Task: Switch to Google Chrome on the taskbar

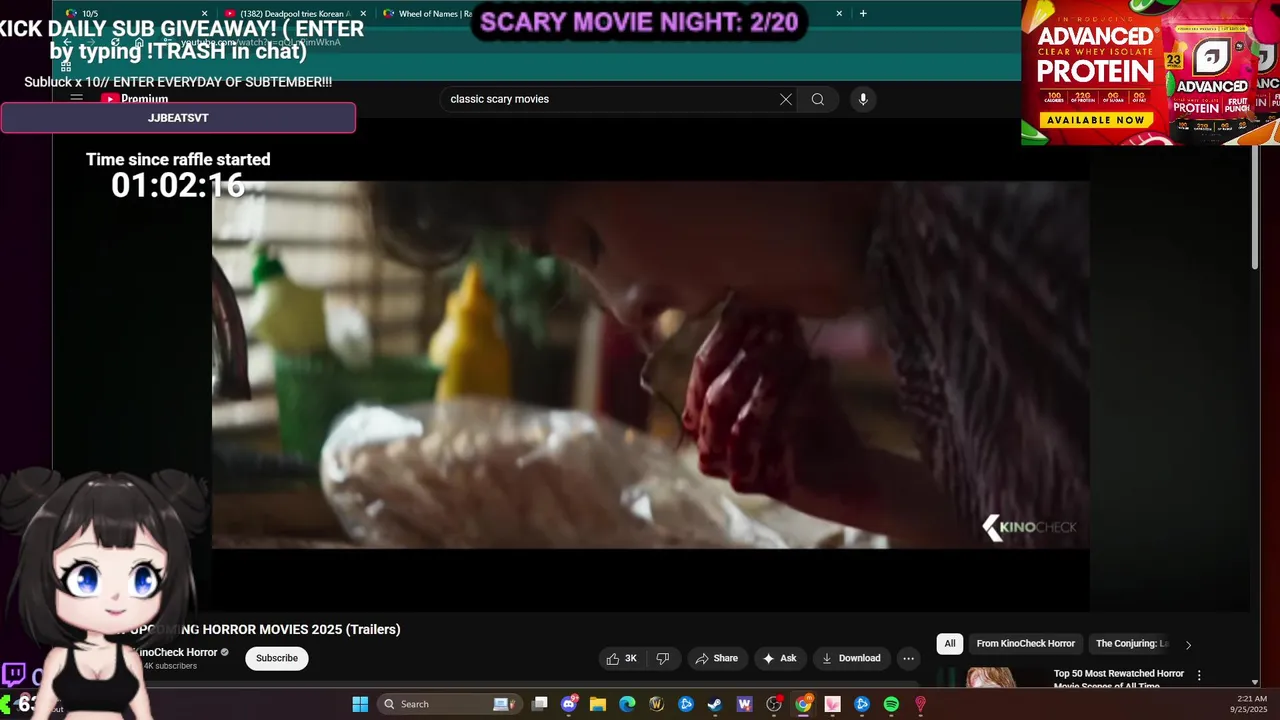Action: (803, 704)
